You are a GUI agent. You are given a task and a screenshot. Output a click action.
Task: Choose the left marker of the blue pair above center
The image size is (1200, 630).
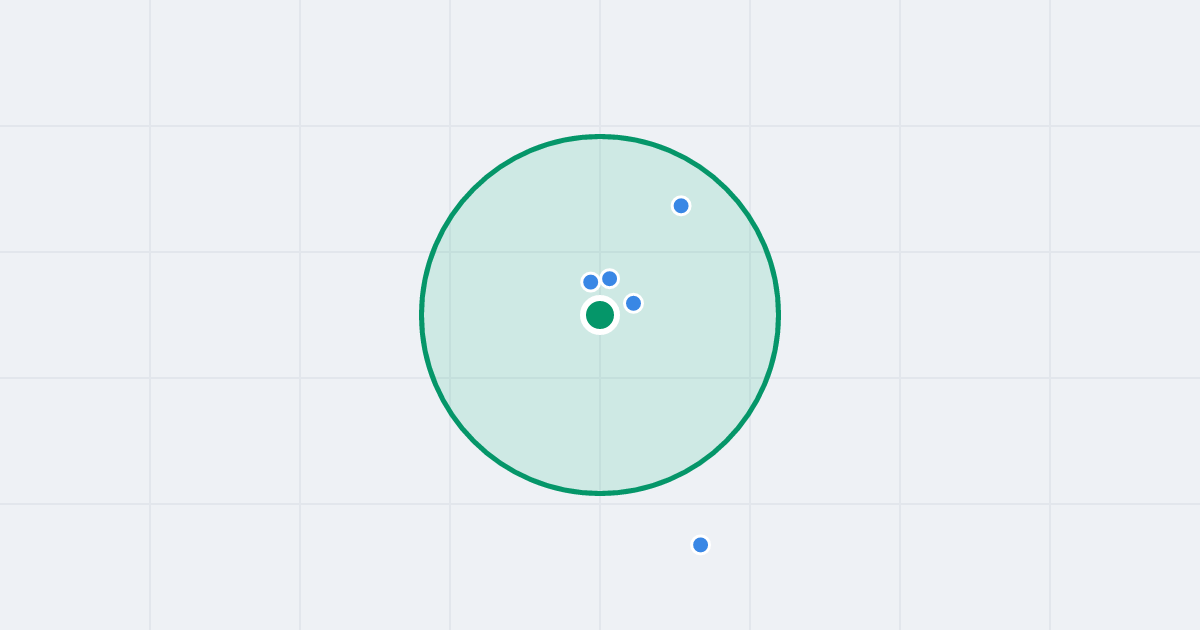591,282
